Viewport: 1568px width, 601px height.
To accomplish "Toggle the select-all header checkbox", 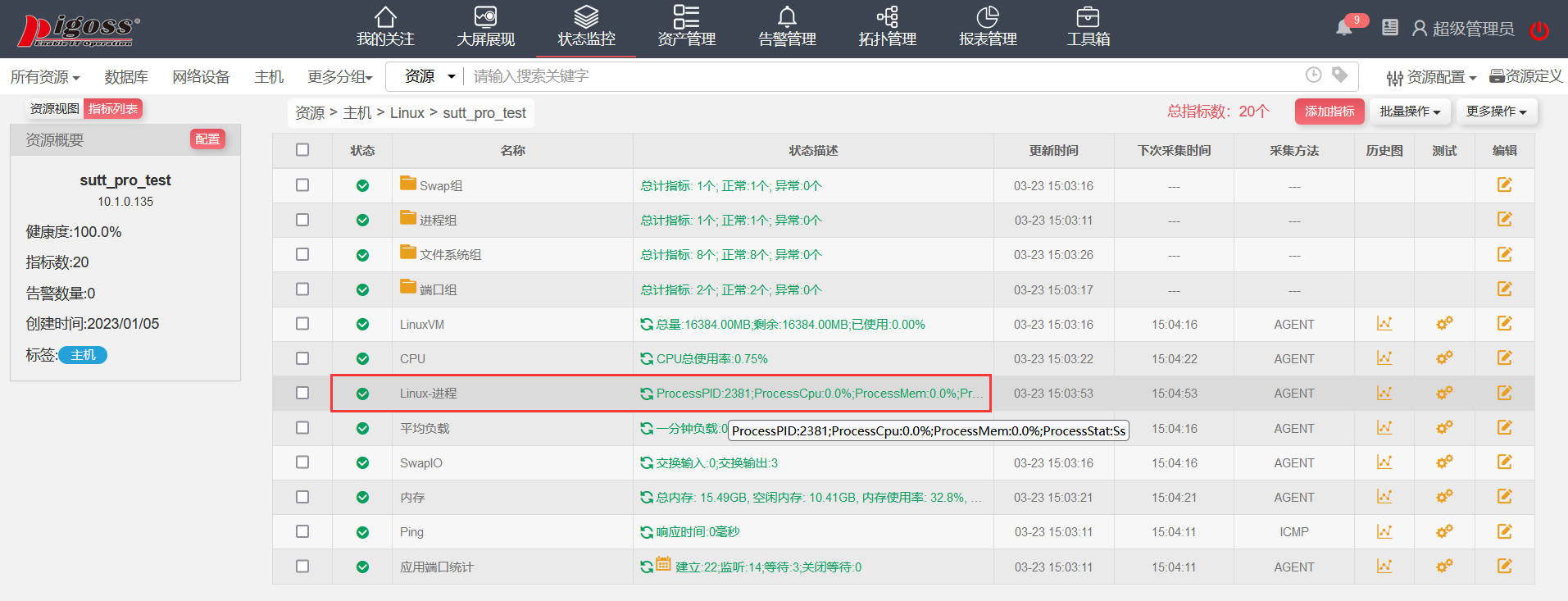I will pos(302,150).
